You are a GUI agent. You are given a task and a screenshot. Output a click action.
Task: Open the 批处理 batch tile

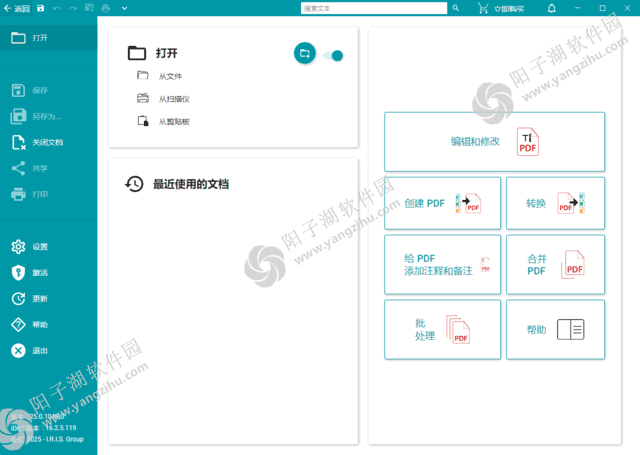coord(442,330)
